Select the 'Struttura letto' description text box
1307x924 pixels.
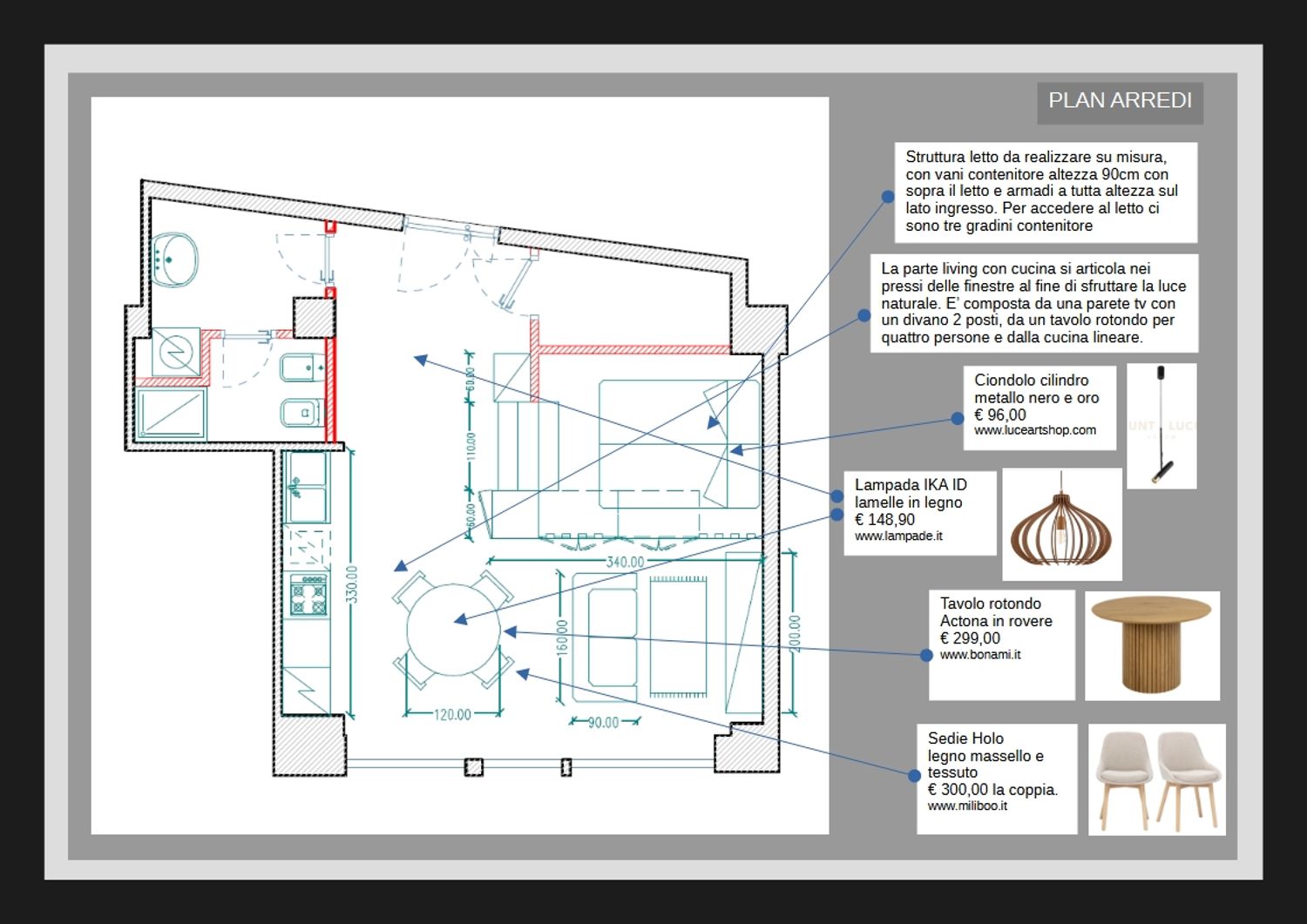[1045, 192]
